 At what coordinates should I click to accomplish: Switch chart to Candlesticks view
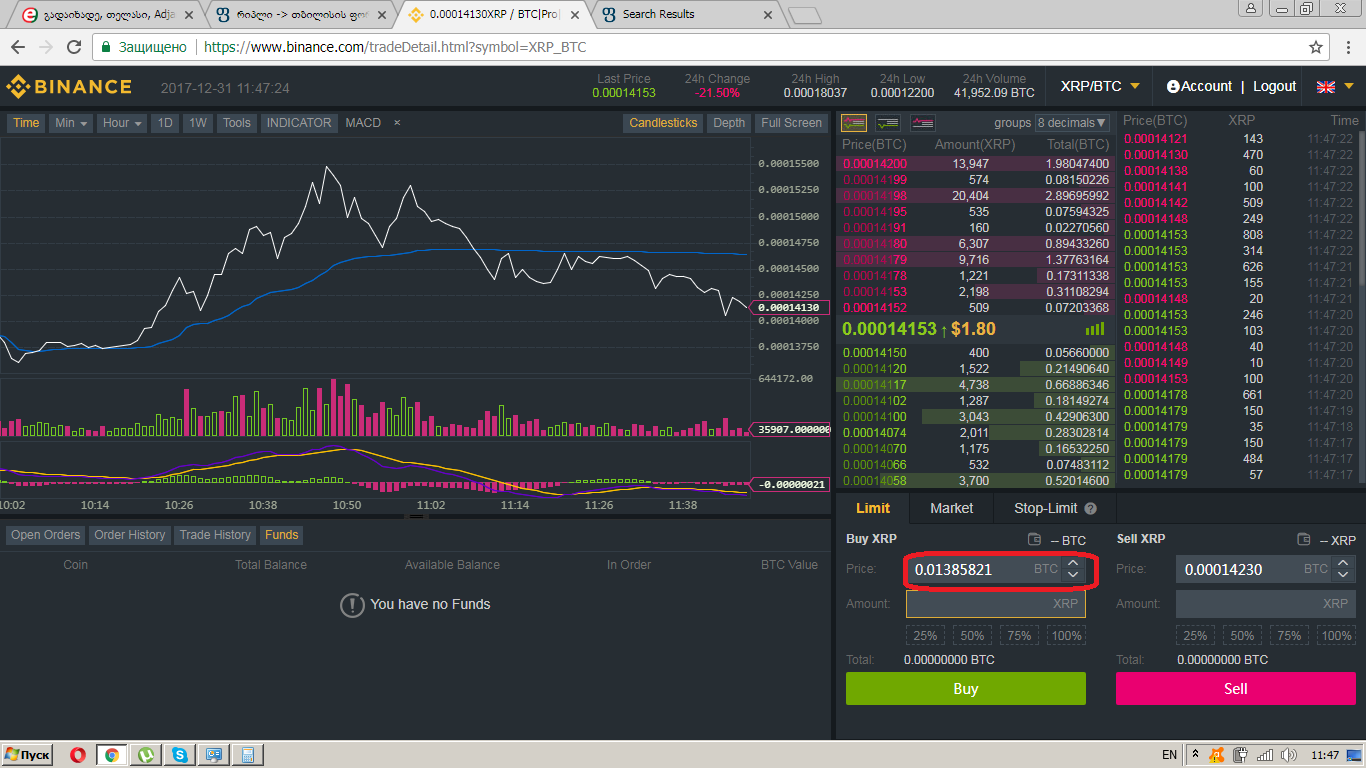click(663, 123)
